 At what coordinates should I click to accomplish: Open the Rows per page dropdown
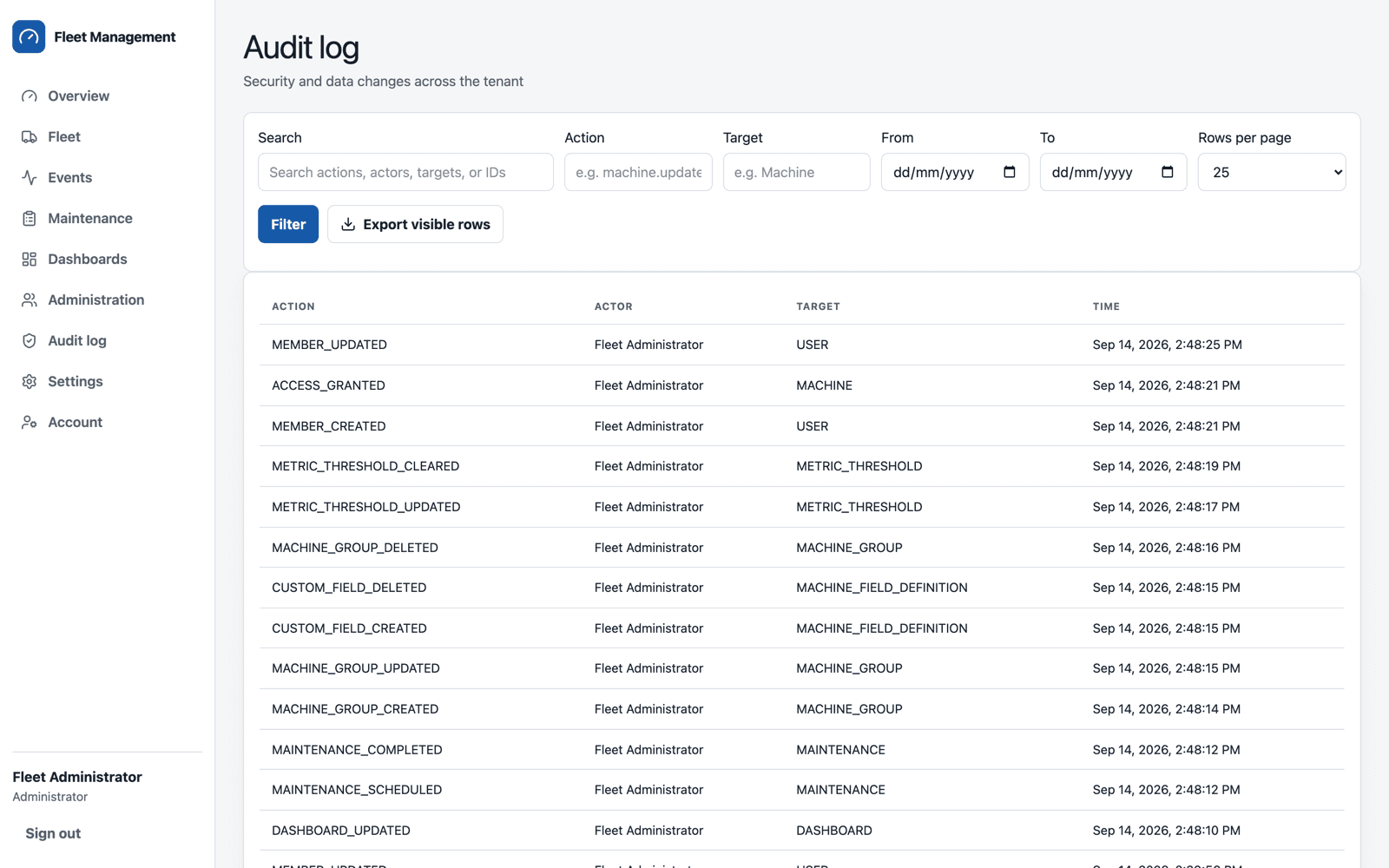pyautogui.click(x=1272, y=172)
